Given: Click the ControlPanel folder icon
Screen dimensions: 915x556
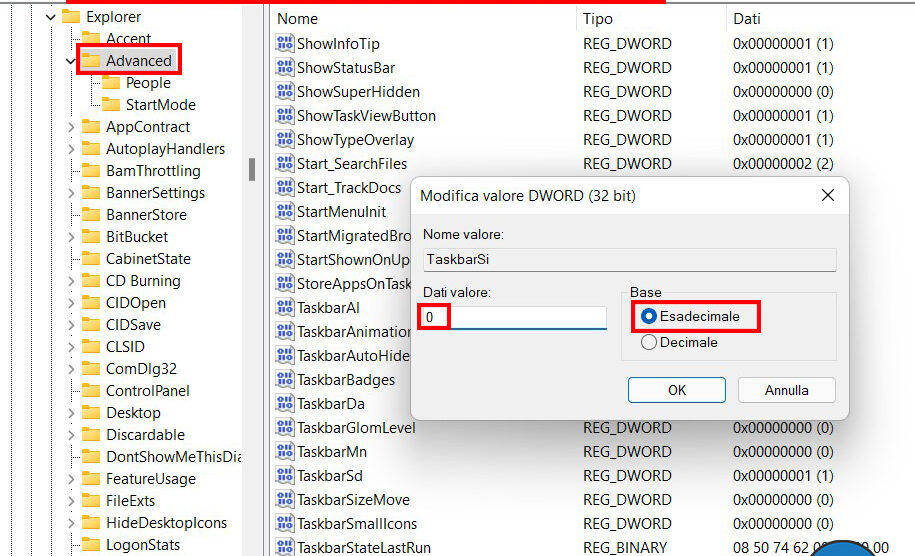Looking at the screenshot, I should tap(90, 390).
